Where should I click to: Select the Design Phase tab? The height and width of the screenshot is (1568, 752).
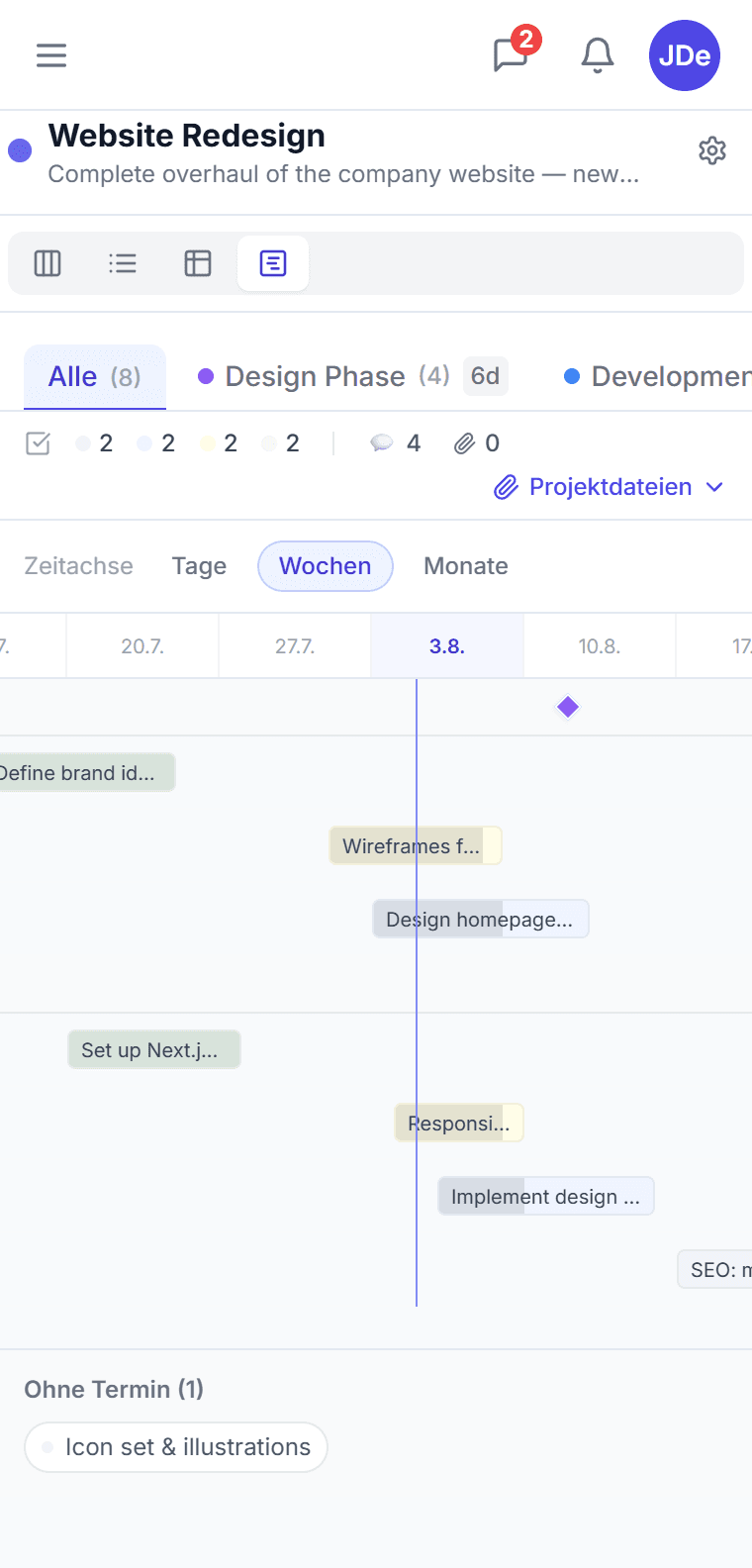(x=353, y=377)
